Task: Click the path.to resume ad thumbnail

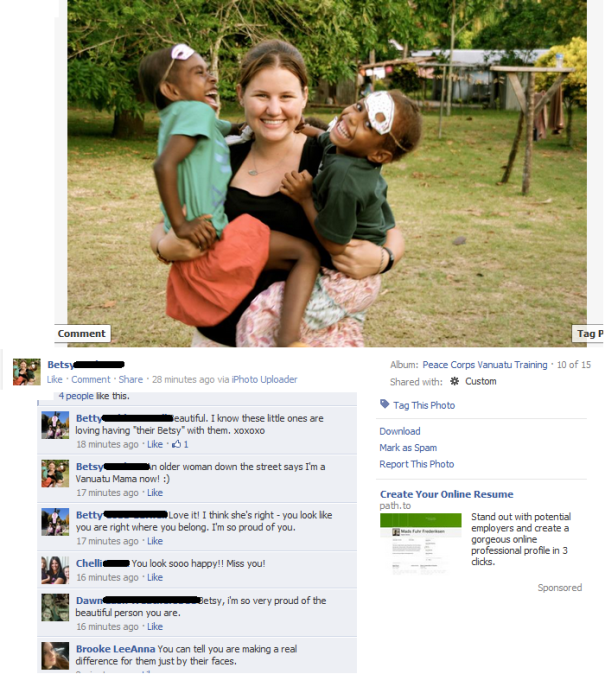Action: (421, 543)
